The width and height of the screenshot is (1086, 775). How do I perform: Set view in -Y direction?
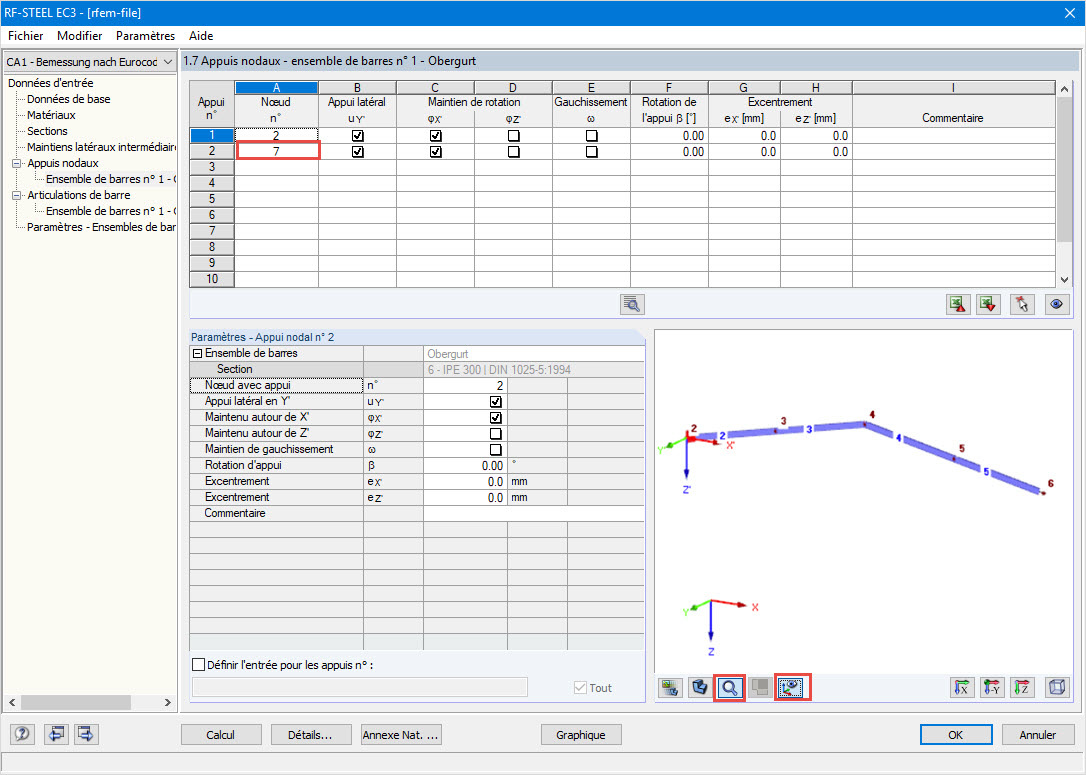click(x=992, y=688)
